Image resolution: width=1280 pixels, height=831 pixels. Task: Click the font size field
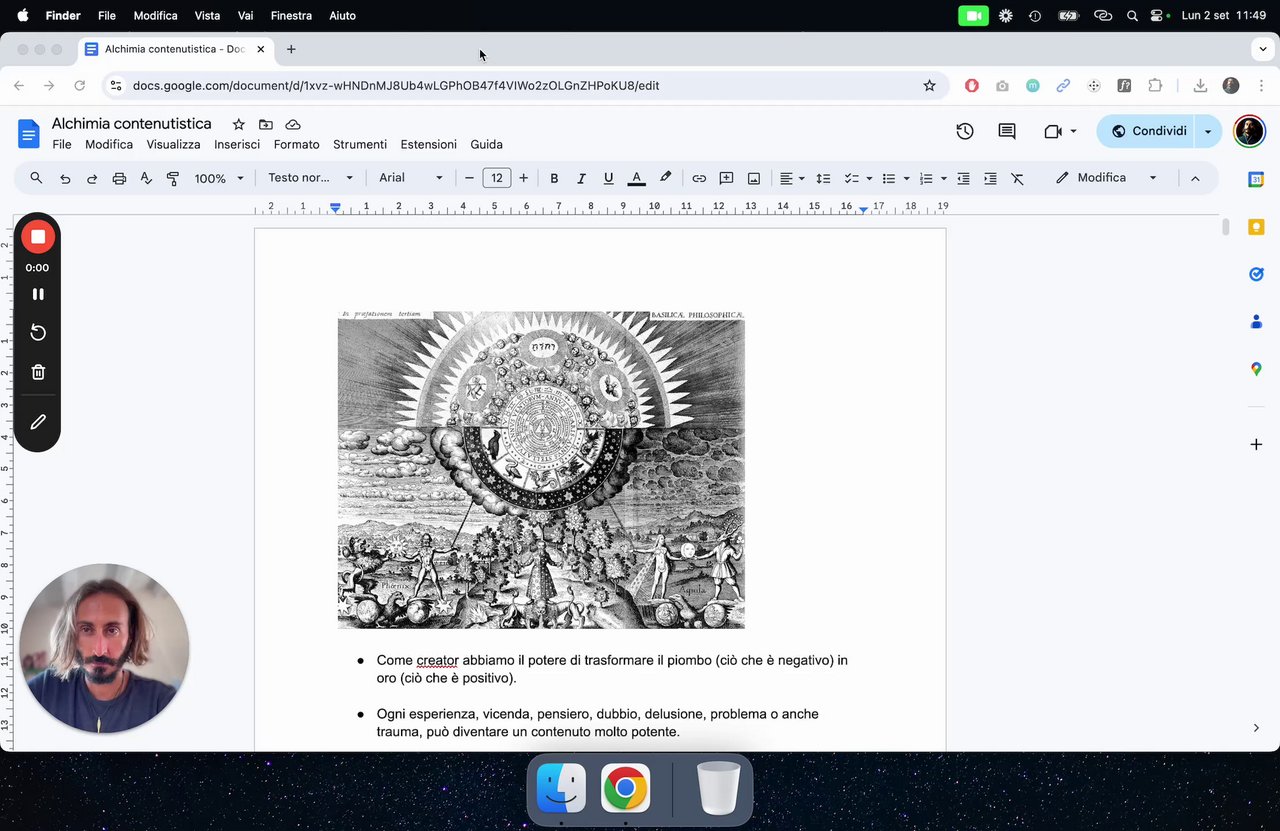pyautogui.click(x=497, y=178)
